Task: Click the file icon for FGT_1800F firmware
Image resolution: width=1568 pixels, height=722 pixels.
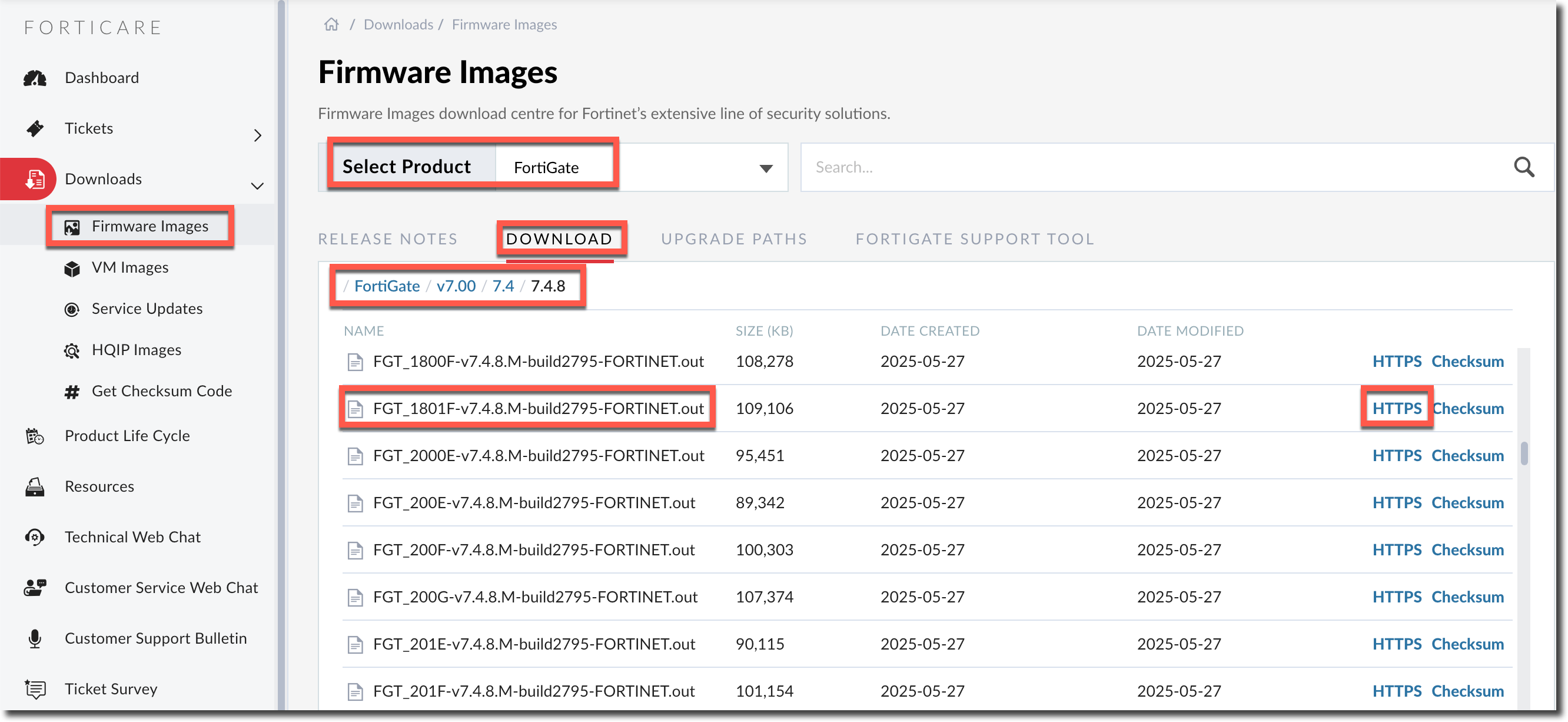Action: tap(355, 362)
